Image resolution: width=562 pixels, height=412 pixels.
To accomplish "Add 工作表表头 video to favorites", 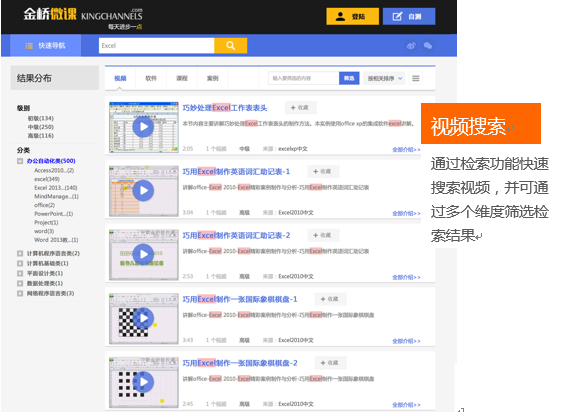I will 300,108.
